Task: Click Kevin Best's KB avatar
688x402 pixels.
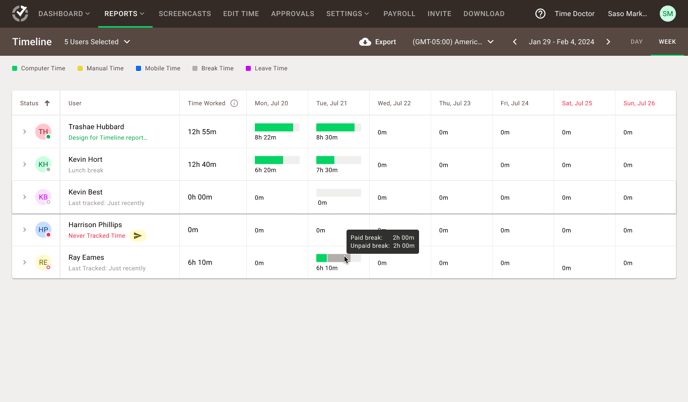Action: 43,197
